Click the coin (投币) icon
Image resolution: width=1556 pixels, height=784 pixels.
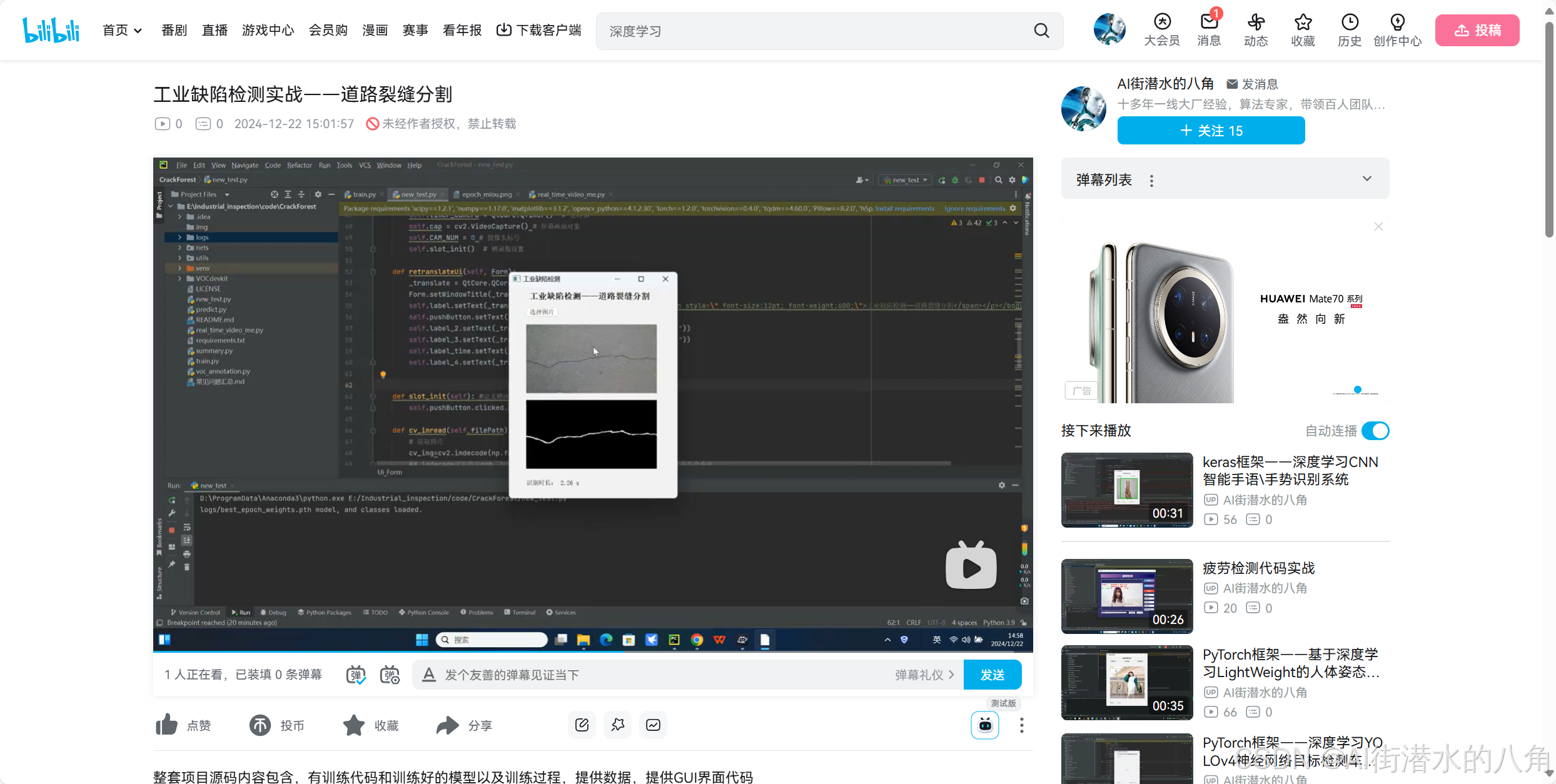pos(260,725)
